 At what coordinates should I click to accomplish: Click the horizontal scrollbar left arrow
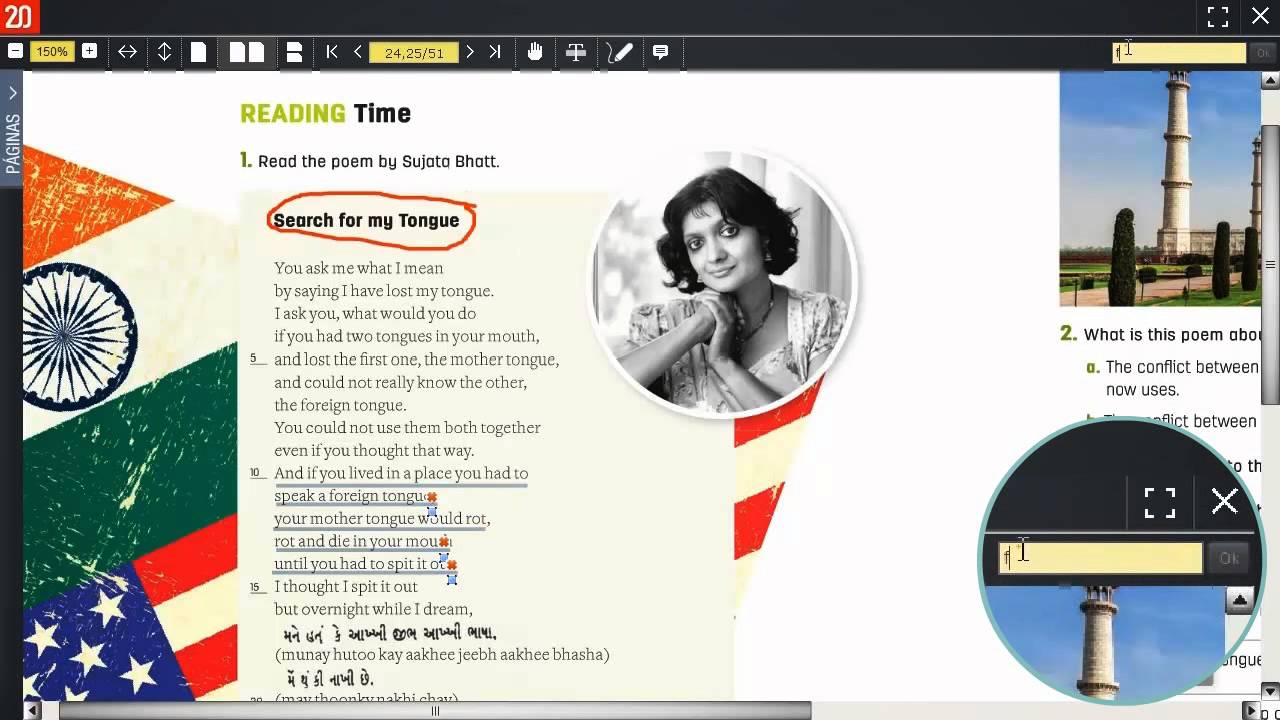click(33, 711)
